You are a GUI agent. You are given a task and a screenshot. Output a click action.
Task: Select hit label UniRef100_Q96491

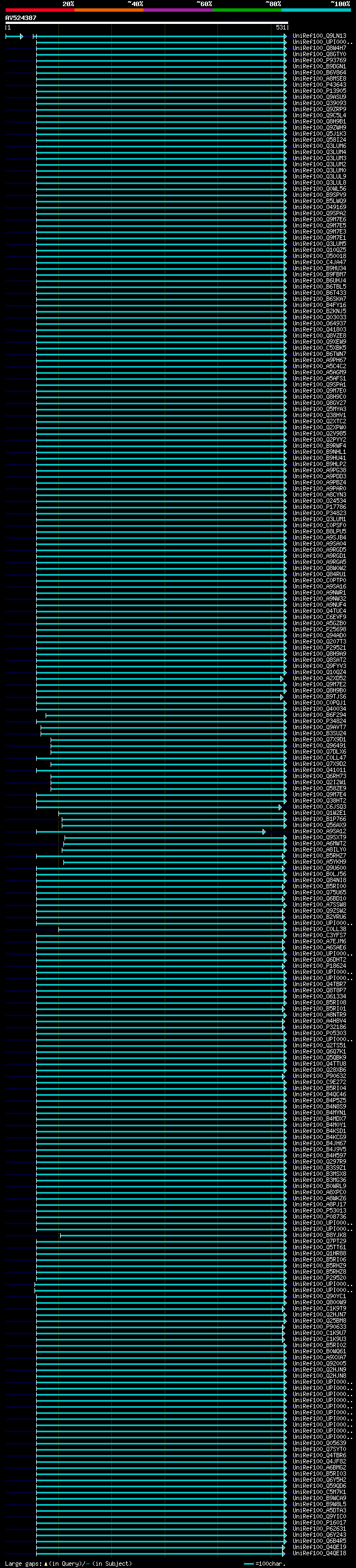pyautogui.click(x=319, y=746)
